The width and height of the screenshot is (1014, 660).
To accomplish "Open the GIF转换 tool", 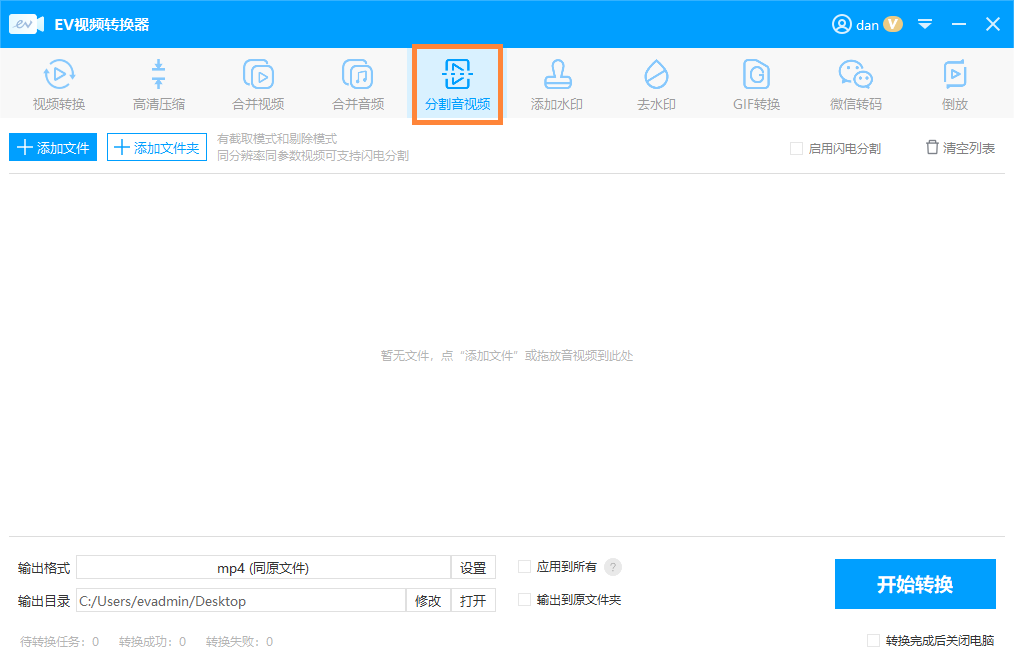I will click(x=755, y=84).
